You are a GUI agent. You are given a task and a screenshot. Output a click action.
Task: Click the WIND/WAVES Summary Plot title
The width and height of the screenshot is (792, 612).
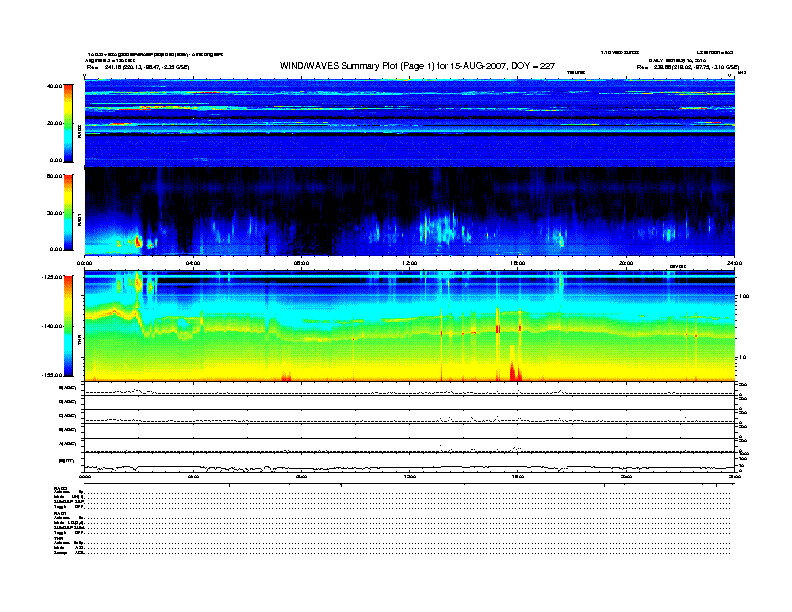pyautogui.click(x=417, y=66)
